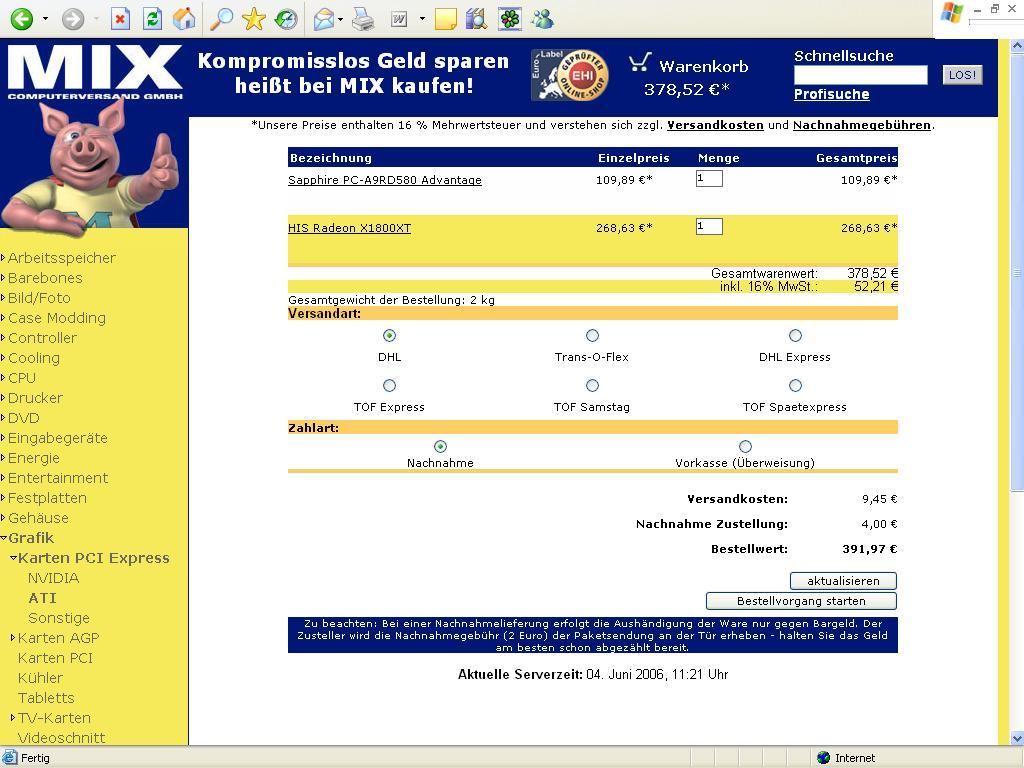Expand the Karten AGP subcategory
Viewport: 1024px width, 768px height.
click(x=13, y=638)
